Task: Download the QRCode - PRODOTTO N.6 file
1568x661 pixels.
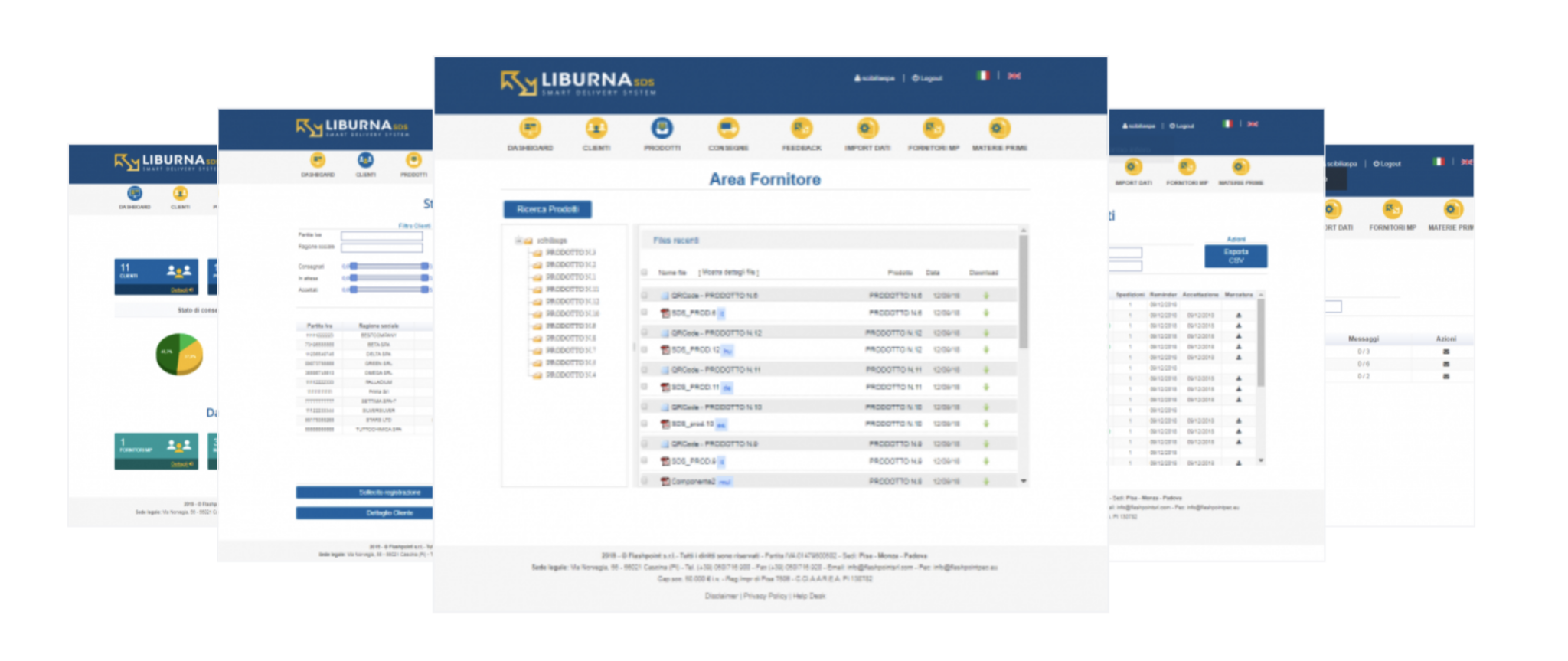Action: [x=986, y=296]
